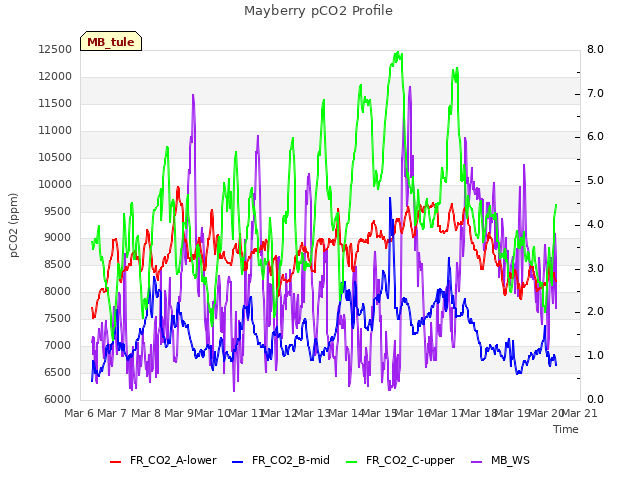640x480 pixels.
Task: Click the 9500 y-axis tick label
Action: [x=58, y=211]
